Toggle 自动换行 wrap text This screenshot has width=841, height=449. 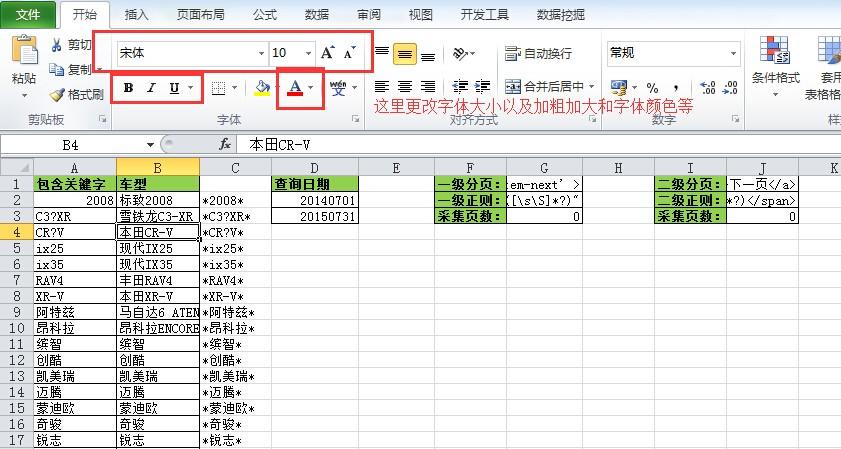[538, 54]
